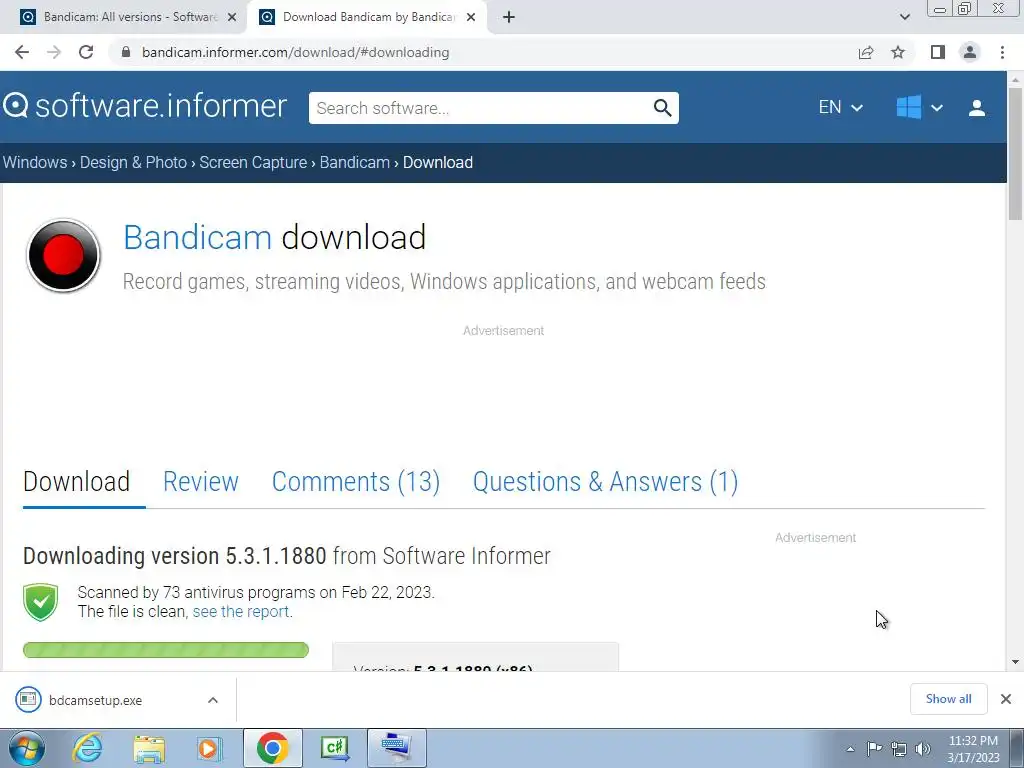Click the browser forward arrow
Viewport: 1024px width, 768px height.
tap(54, 52)
